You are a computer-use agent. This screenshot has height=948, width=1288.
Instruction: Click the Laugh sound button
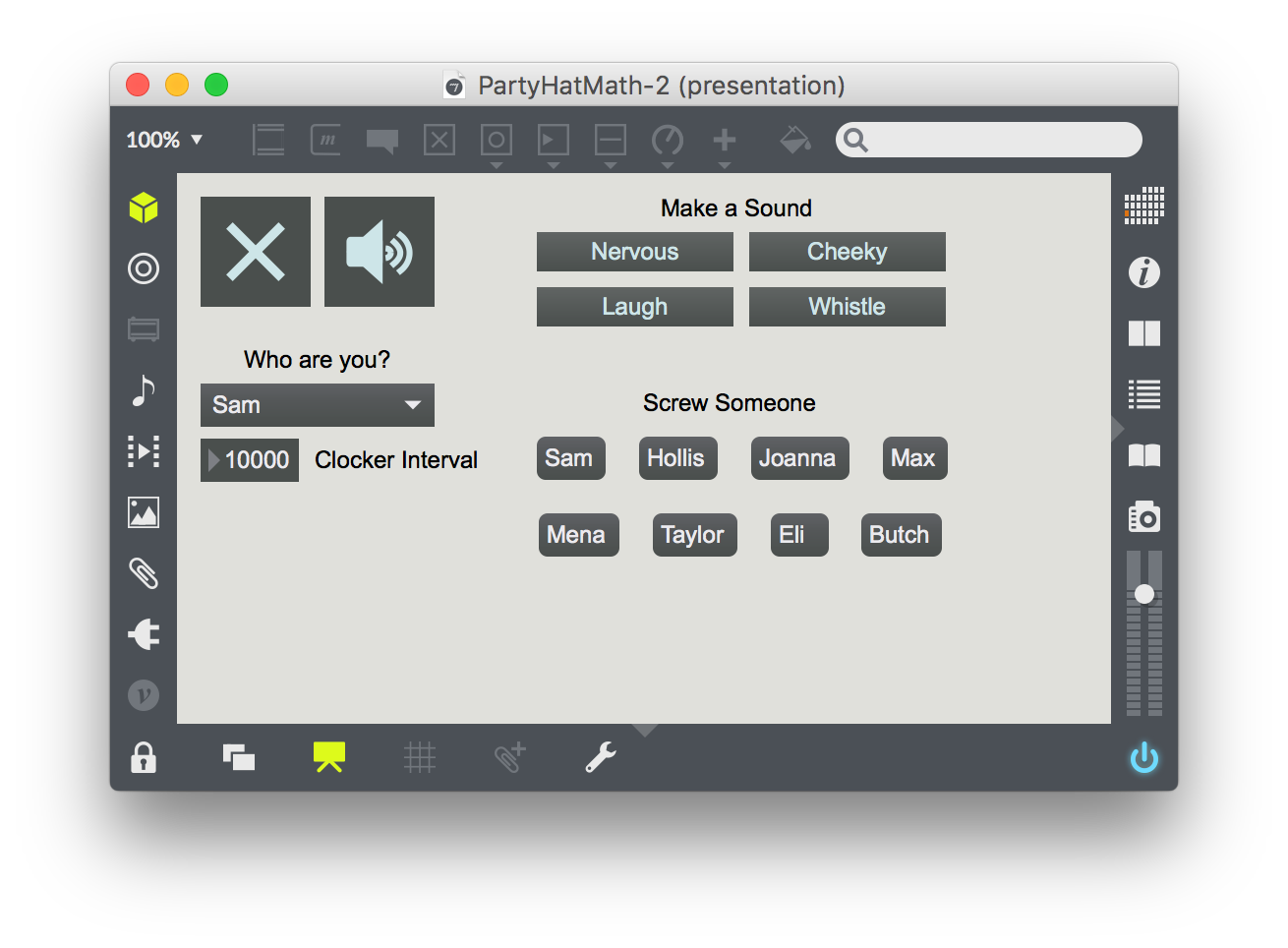(x=635, y=307)
